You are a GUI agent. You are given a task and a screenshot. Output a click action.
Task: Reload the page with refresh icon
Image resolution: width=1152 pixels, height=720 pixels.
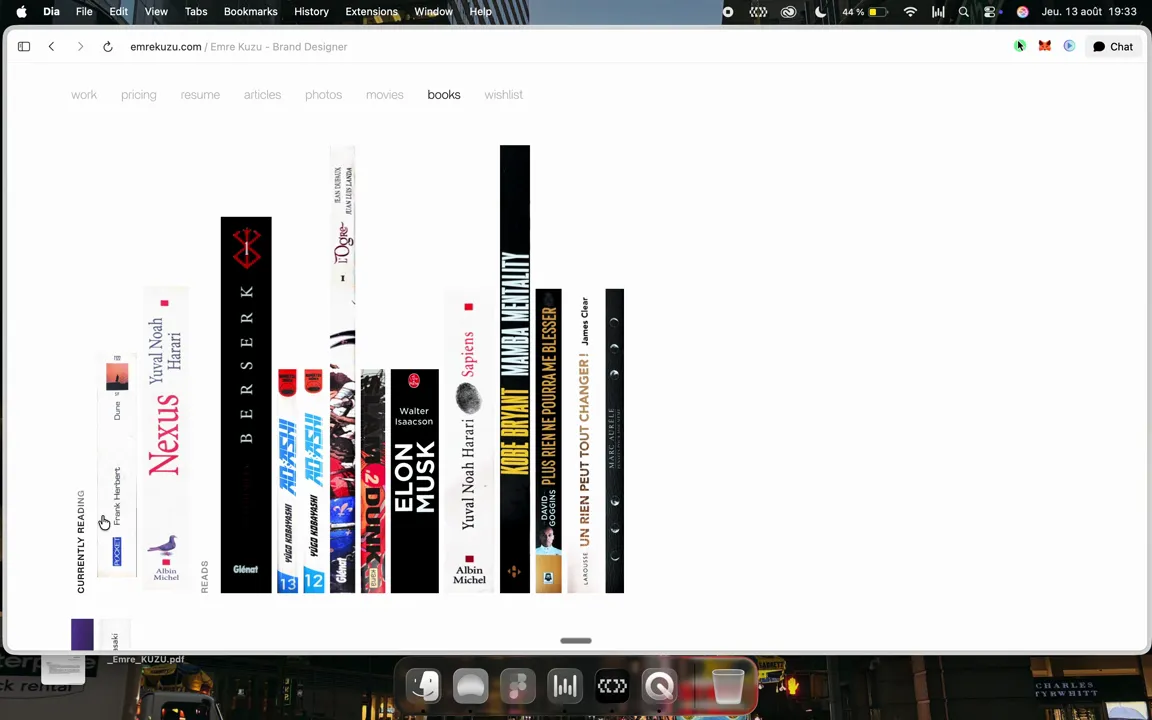108,46
